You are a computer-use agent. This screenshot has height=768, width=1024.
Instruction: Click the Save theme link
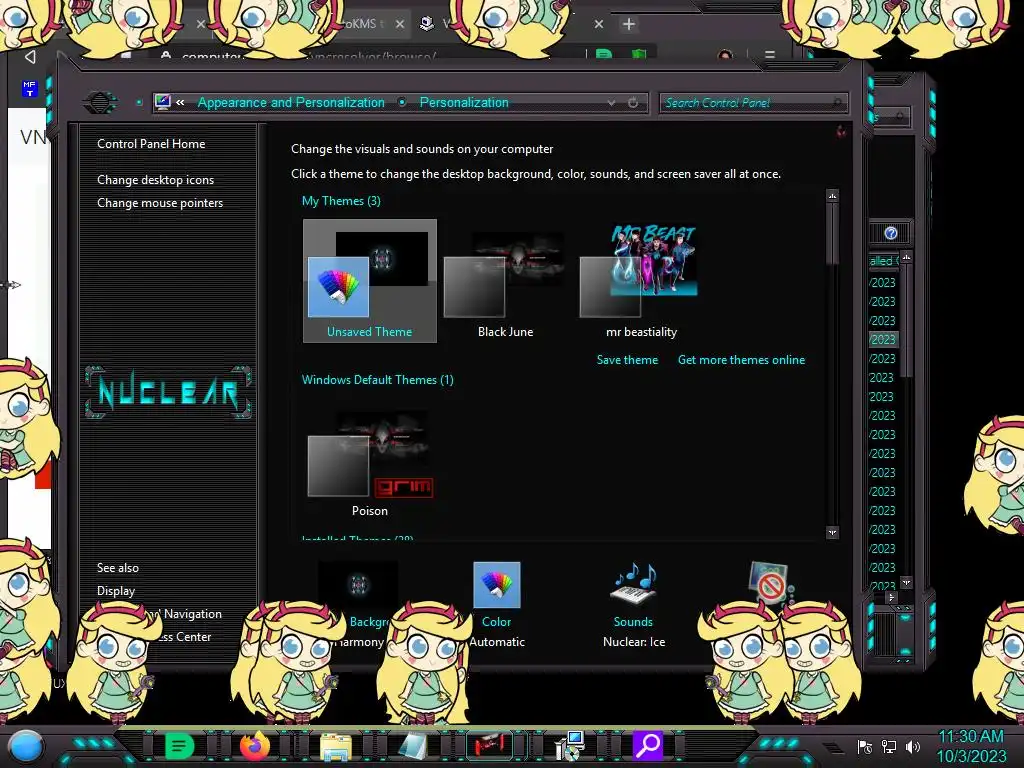click(627, 360)
